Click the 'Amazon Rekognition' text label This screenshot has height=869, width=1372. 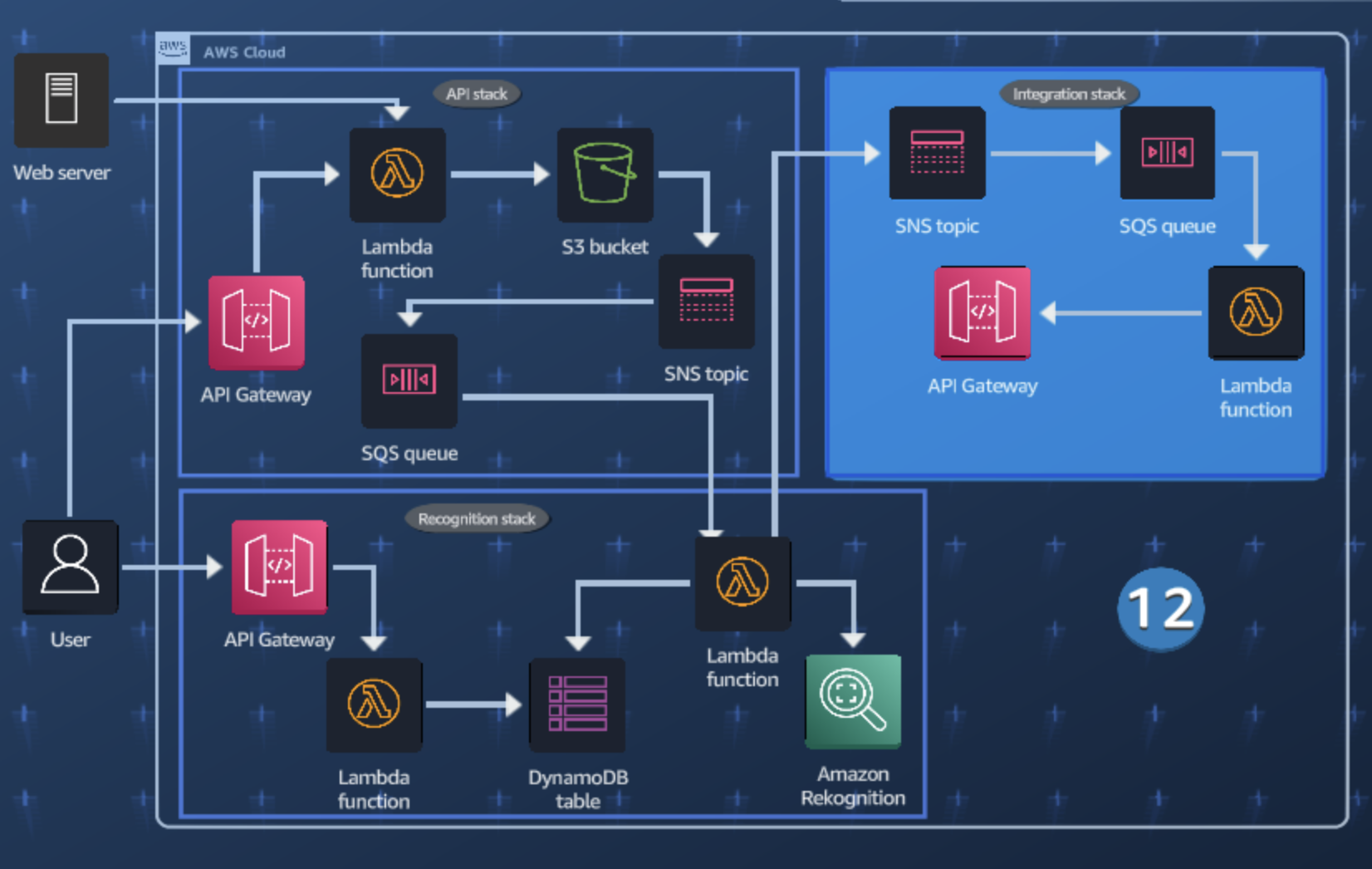[853, 786]
